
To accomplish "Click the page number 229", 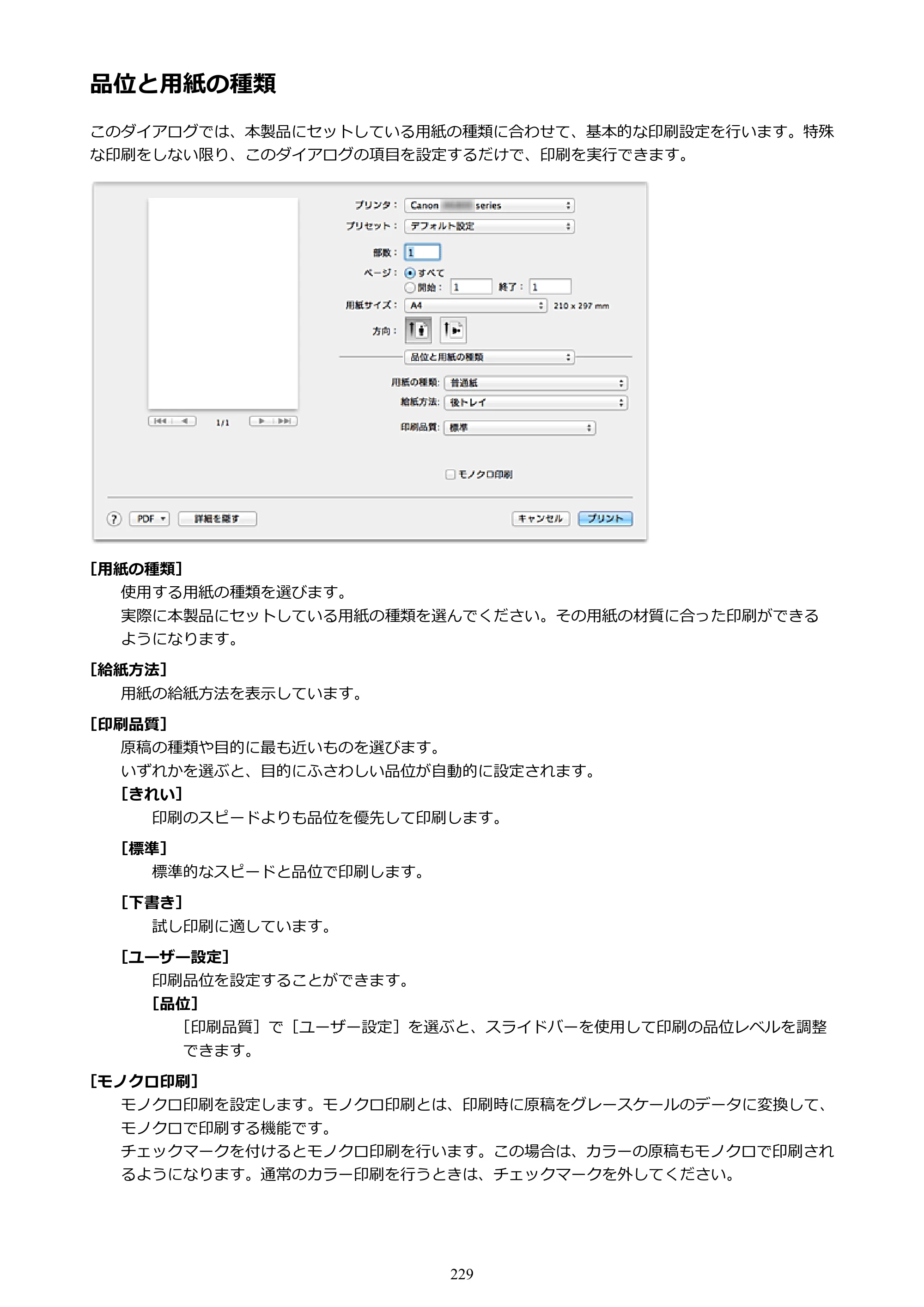I will click(x=462, y=1274).
